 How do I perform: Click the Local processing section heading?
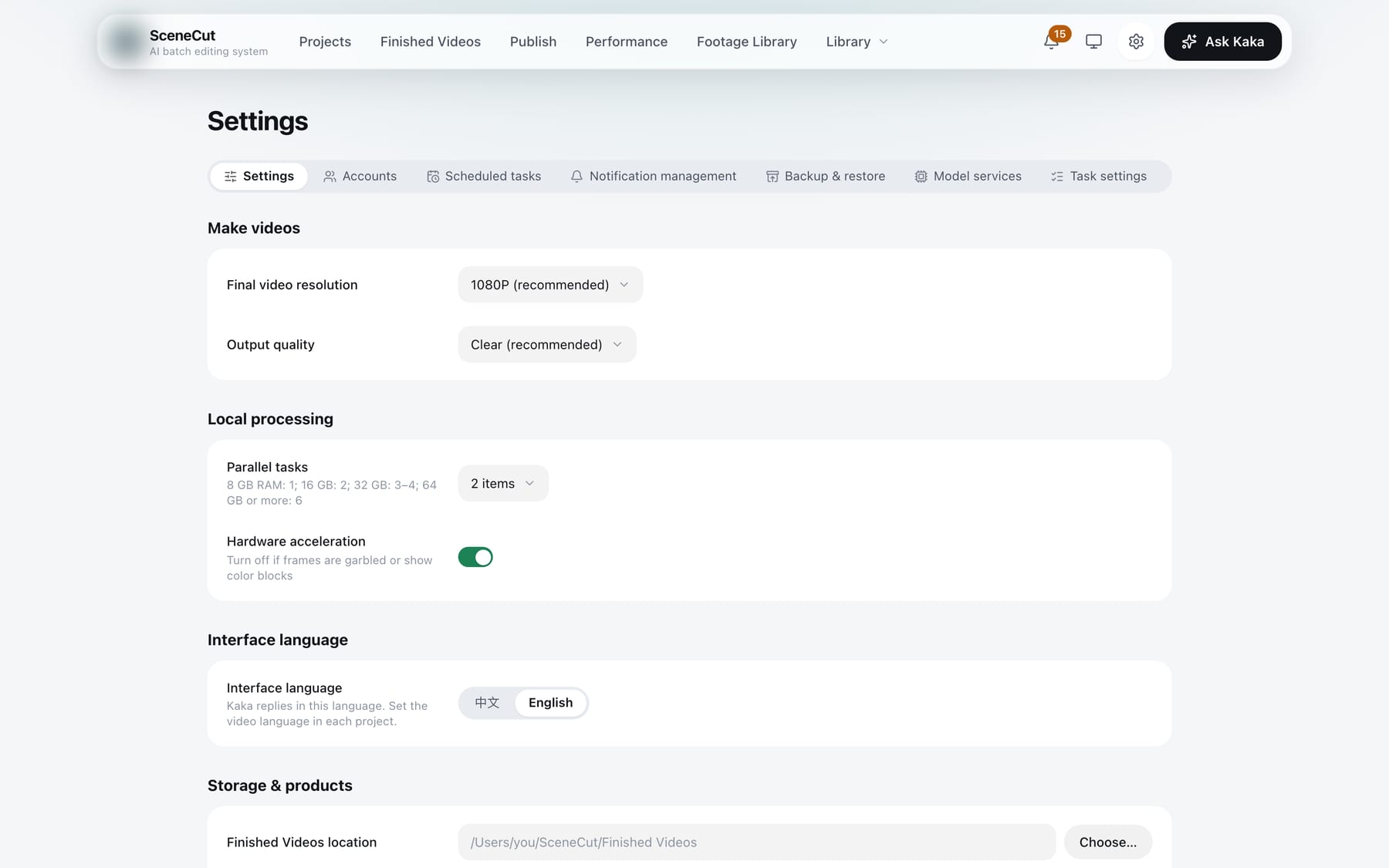point(270,419)
